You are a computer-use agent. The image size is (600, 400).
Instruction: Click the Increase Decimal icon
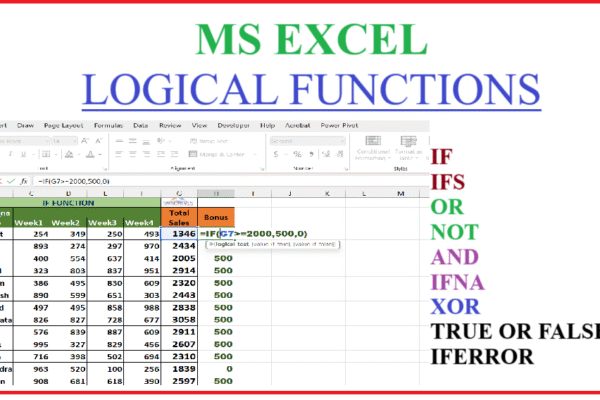coord(326,154)
